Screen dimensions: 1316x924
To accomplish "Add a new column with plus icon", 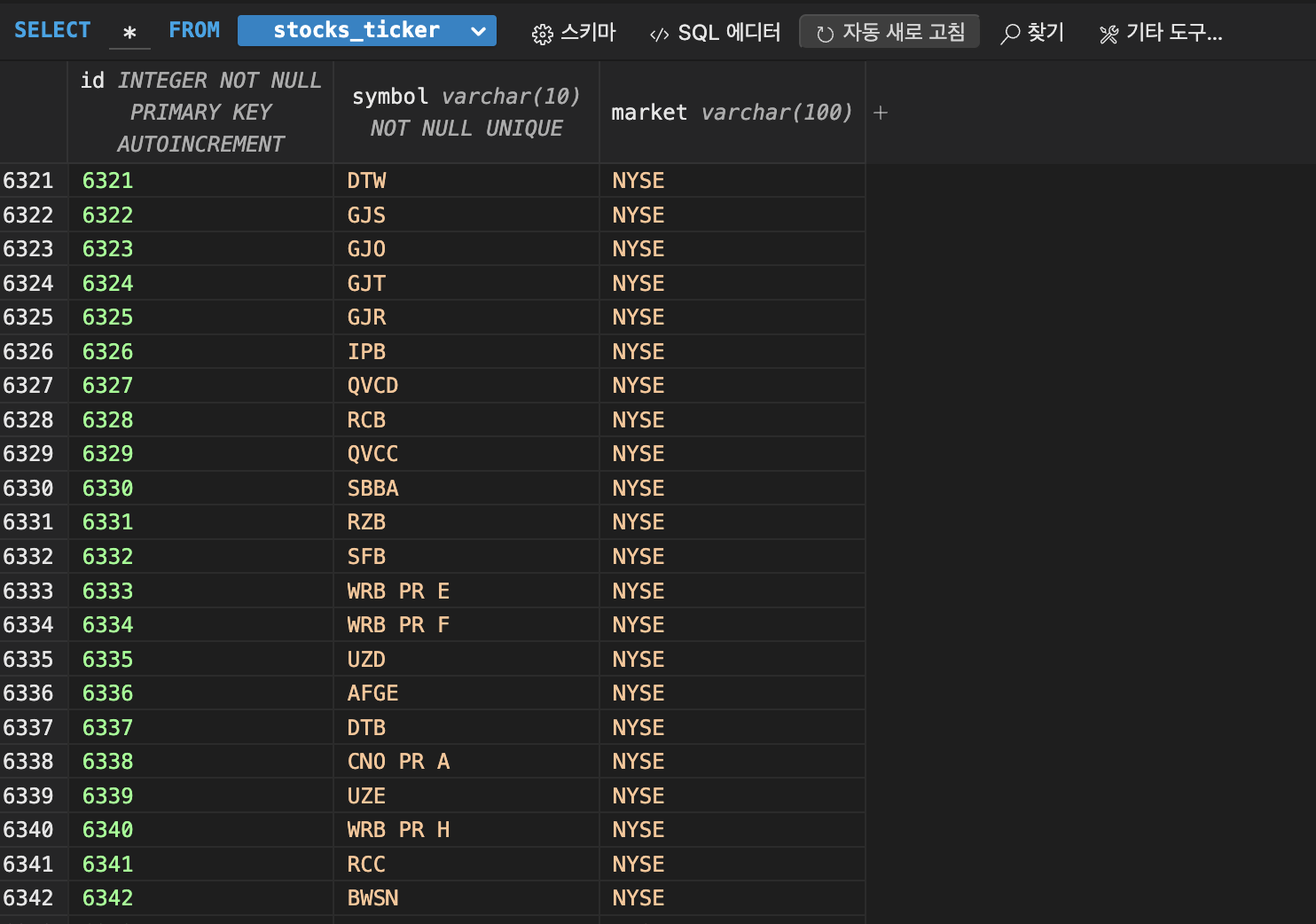I will point(881,113).
